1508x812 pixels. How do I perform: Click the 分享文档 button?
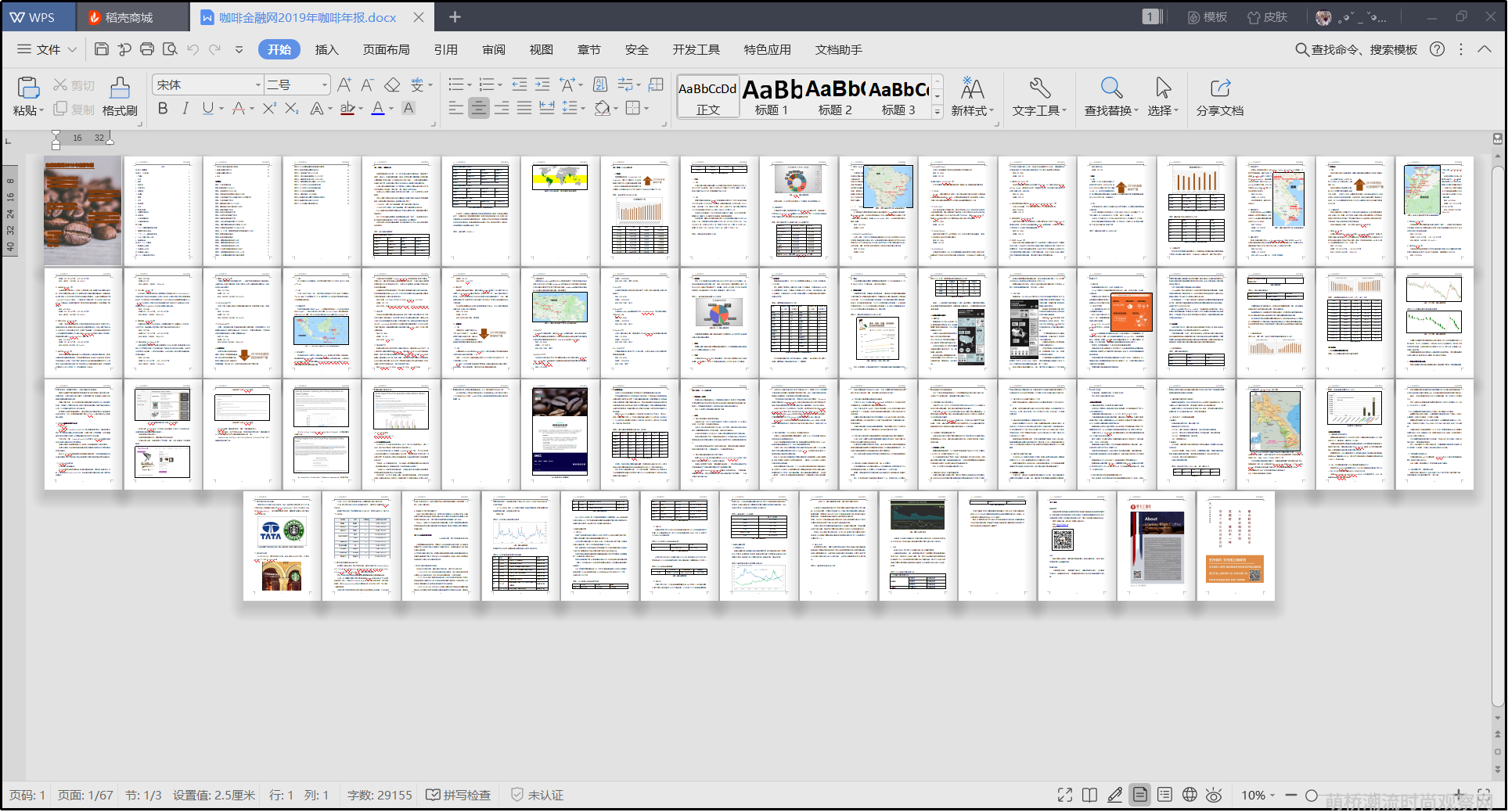1219,96
